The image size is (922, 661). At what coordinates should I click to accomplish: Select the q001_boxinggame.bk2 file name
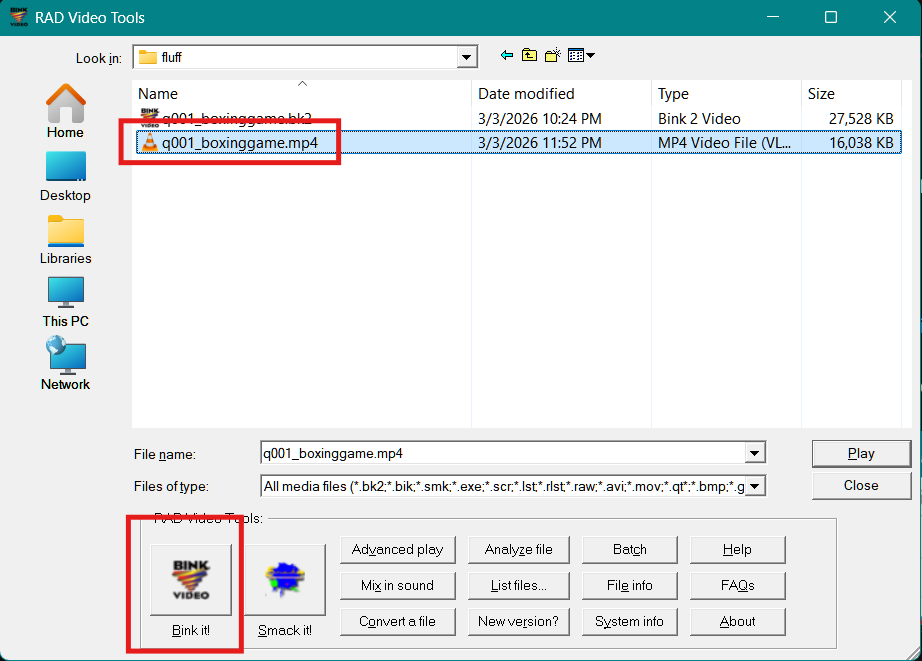(x=237, y=118)
